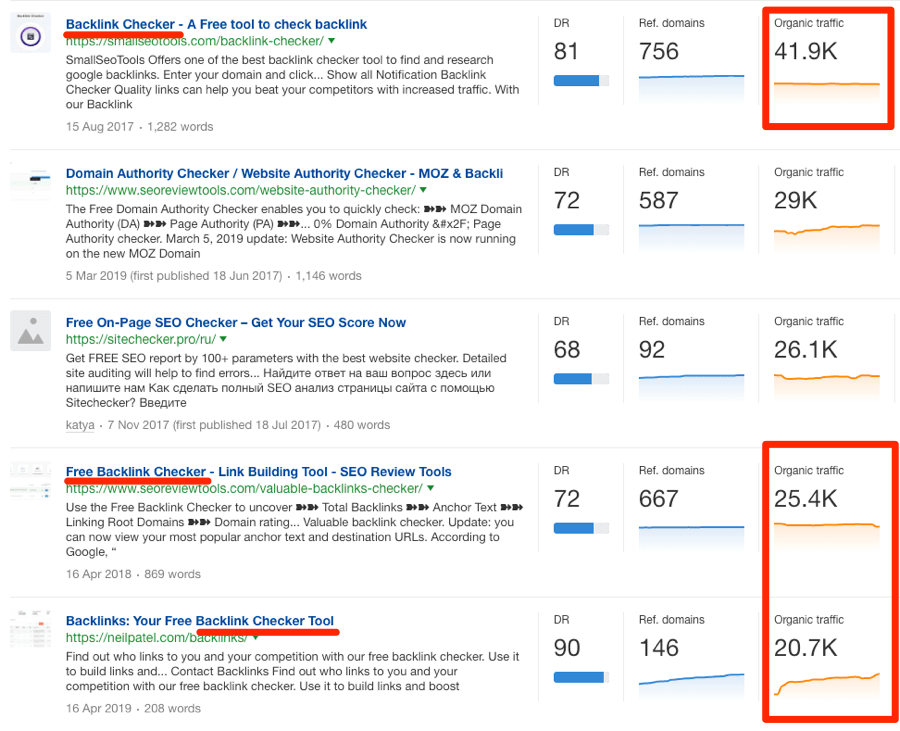Click the smallseotools result thumbnail

(30, 33)
